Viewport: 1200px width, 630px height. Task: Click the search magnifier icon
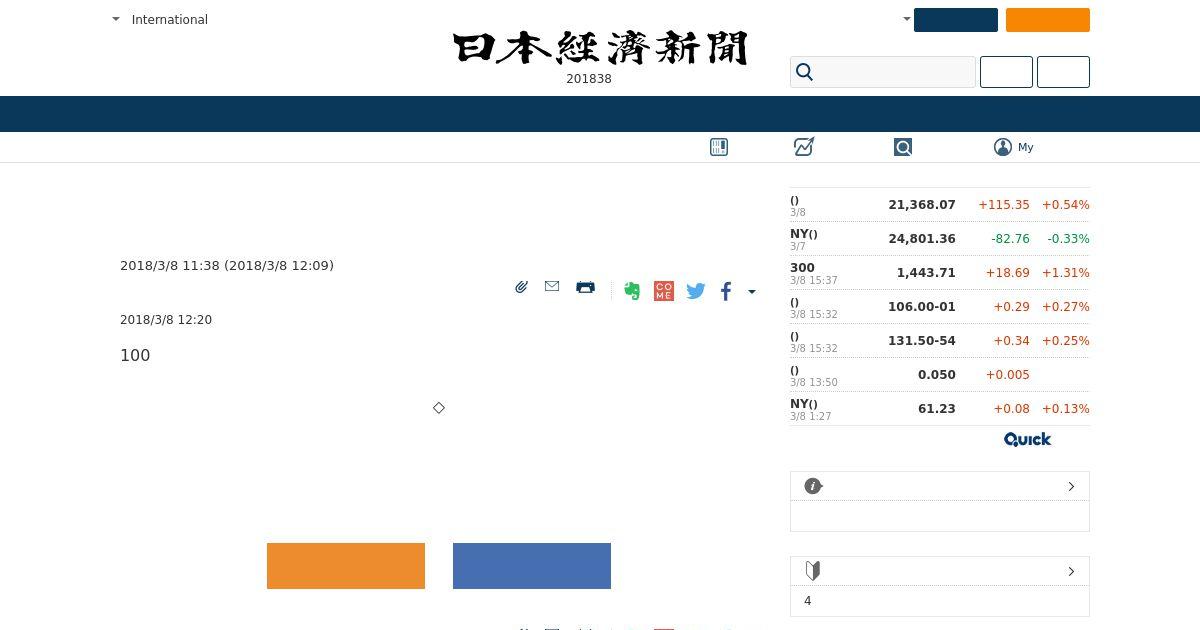[805, 72]
